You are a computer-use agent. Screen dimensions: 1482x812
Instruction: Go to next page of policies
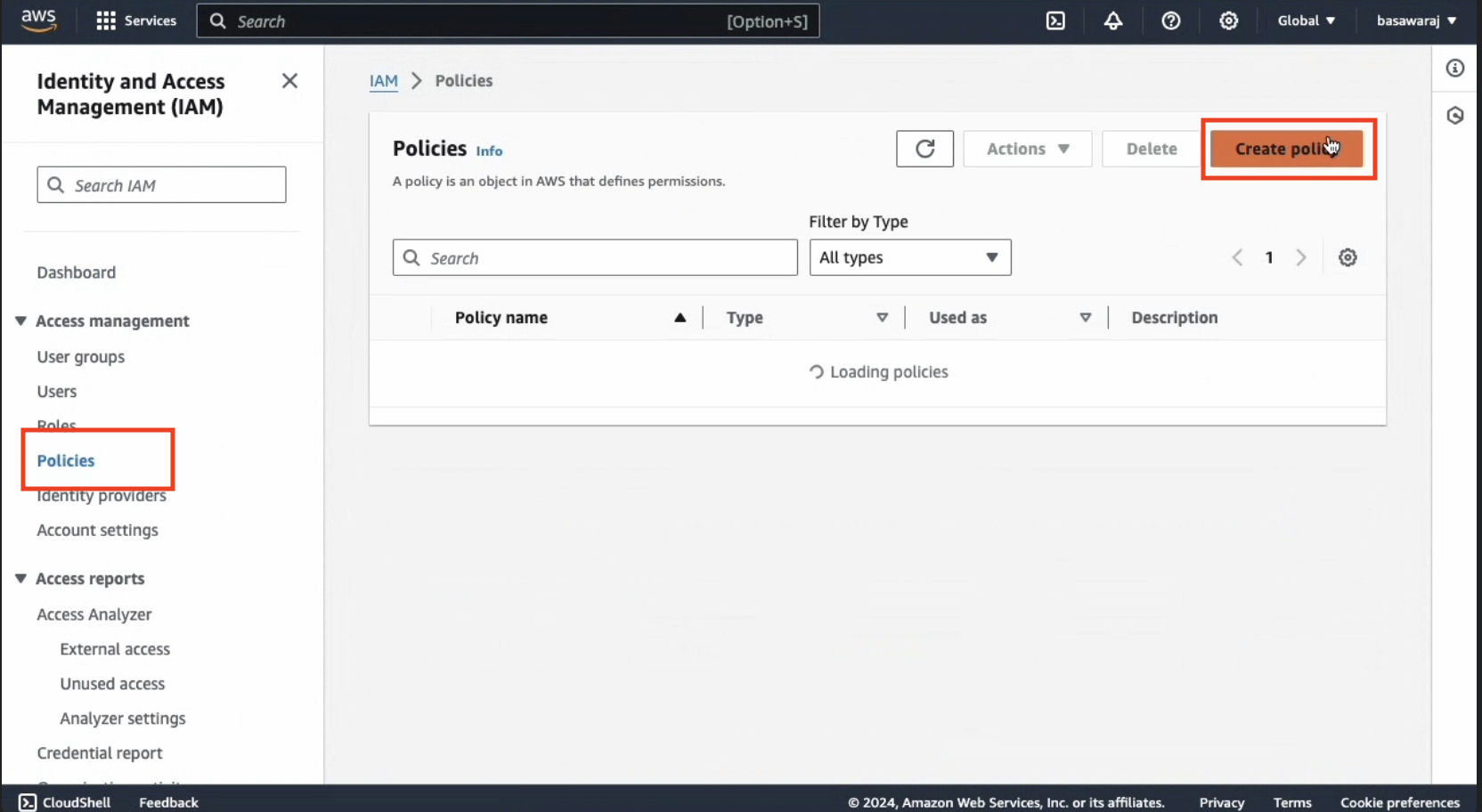(1301, 257)
